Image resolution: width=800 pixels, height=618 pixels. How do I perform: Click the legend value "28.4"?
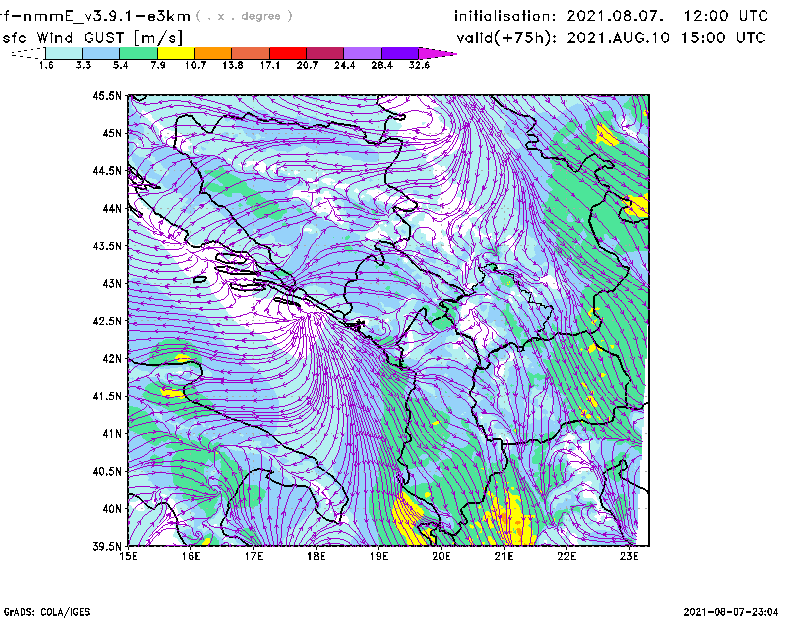point(382,65)
